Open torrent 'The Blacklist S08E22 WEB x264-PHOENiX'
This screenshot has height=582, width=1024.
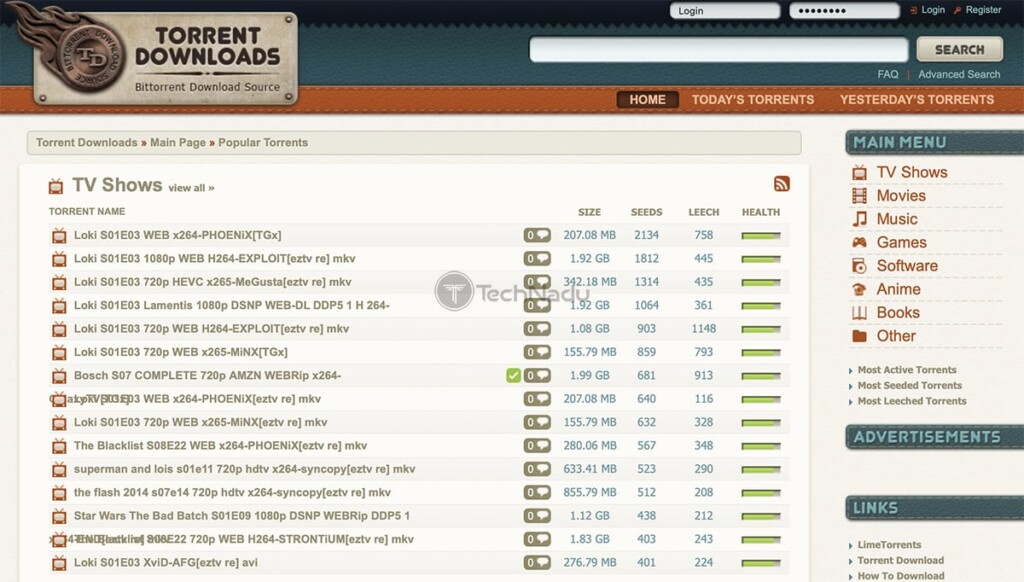[220, 445]
